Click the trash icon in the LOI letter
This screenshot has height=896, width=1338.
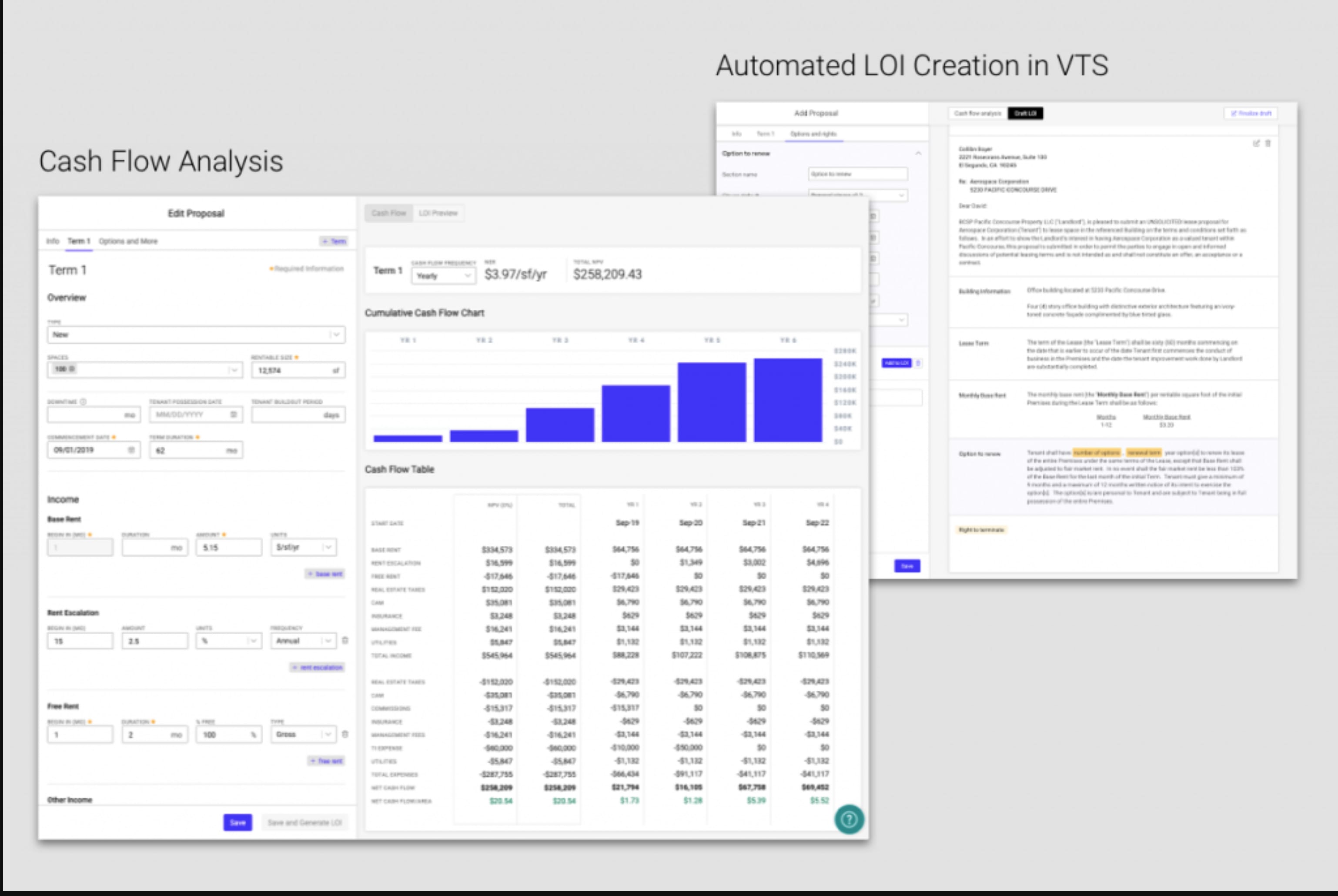point(1268,144)
